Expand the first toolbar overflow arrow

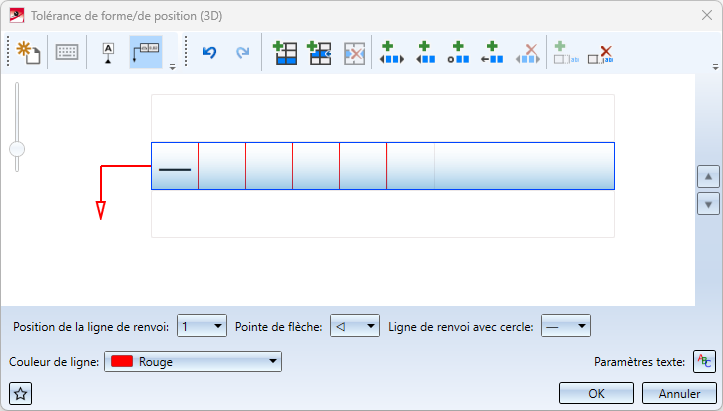172,67
